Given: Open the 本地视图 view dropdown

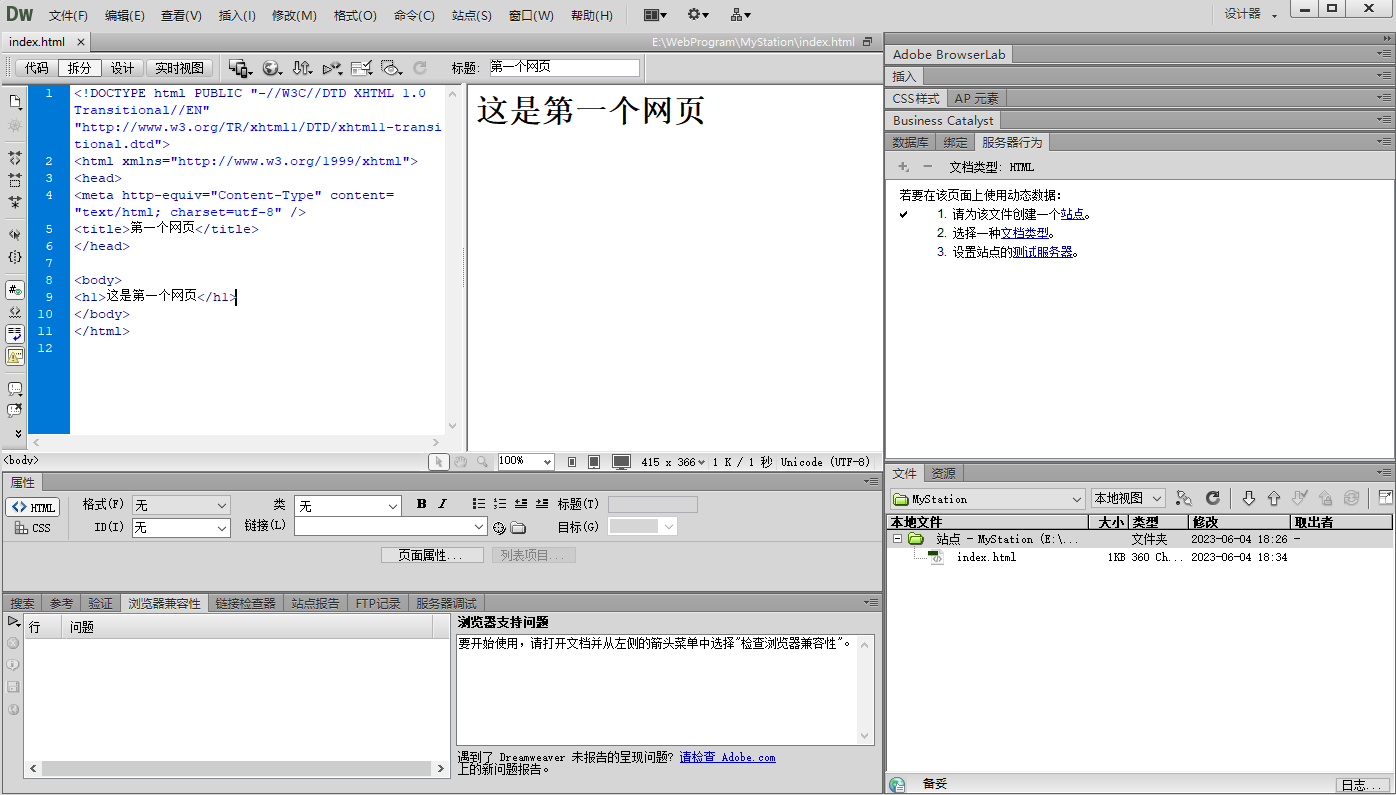Looking at the screenshot, I should [1128, 498].
